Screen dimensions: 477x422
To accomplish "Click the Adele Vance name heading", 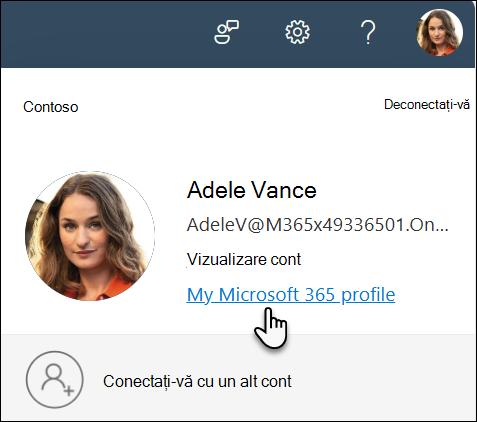I will point(252,190).
